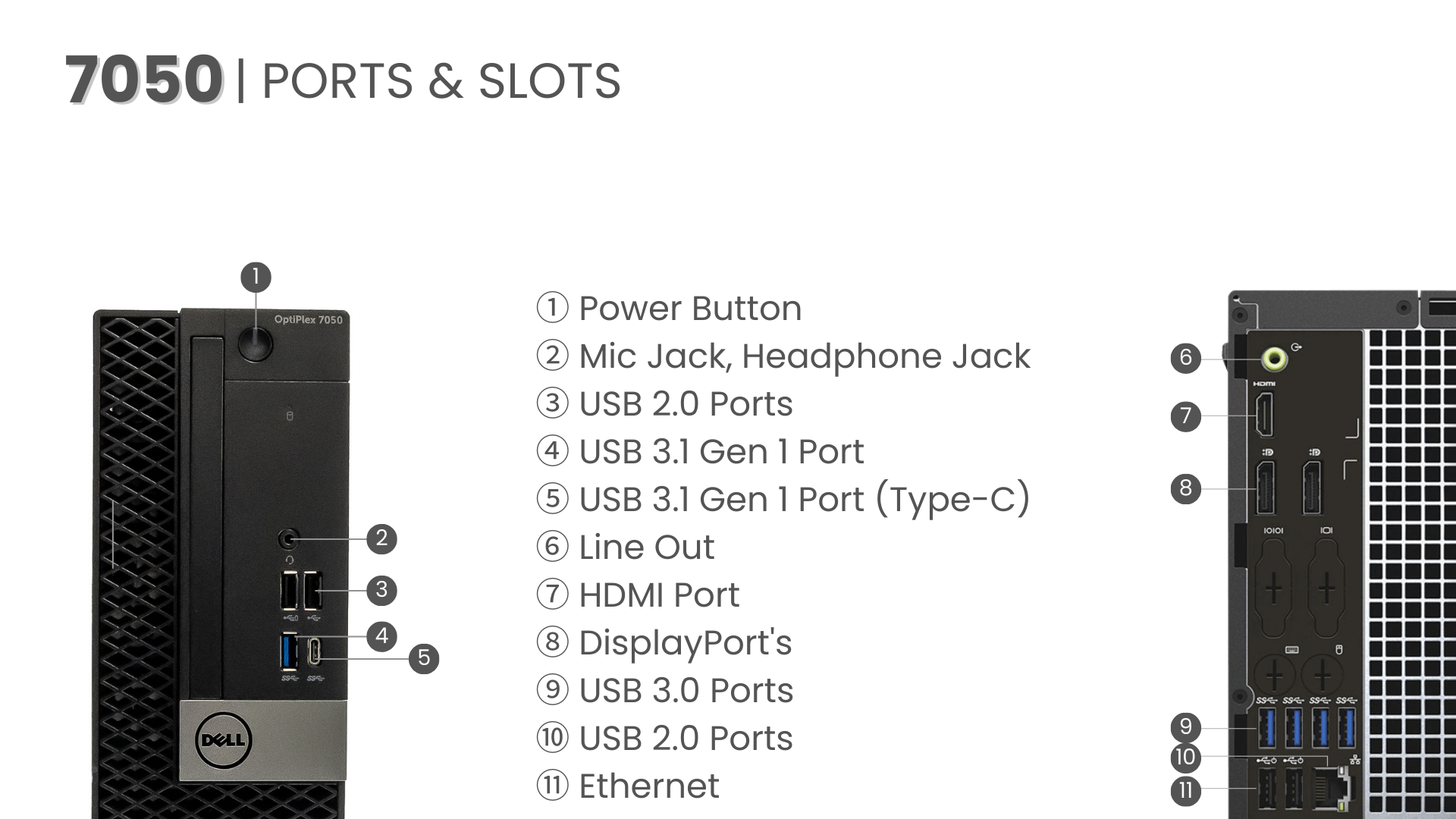Click the "OptiPlex 7050" label on case

pos(308,320)
